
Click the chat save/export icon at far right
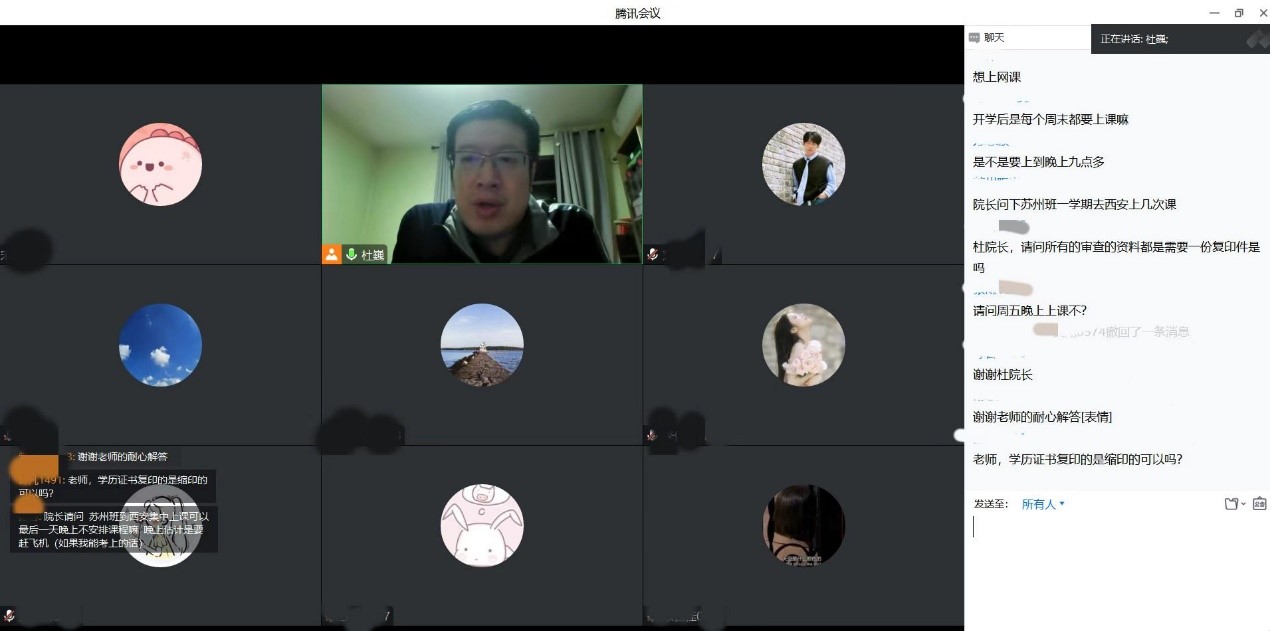[1259, 504]
